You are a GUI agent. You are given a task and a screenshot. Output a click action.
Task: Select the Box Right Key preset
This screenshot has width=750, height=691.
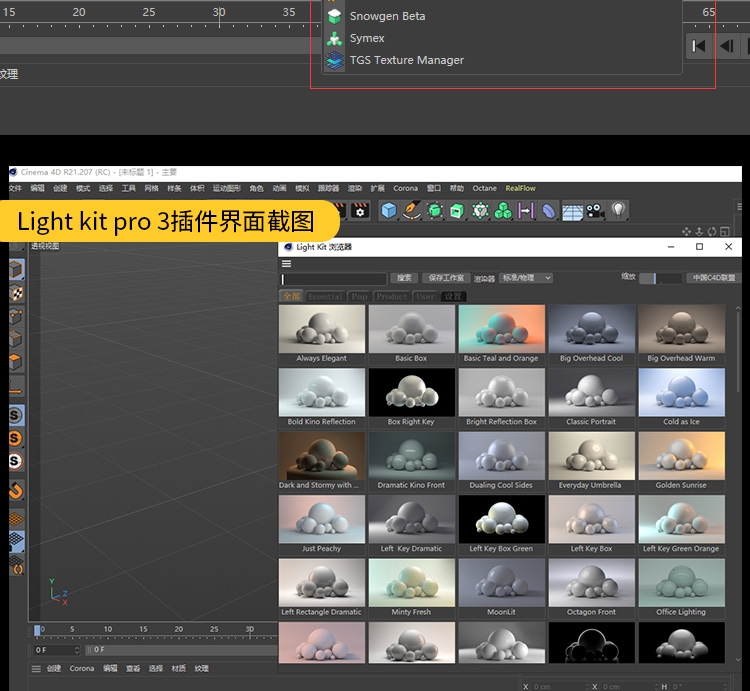[411, 398]
